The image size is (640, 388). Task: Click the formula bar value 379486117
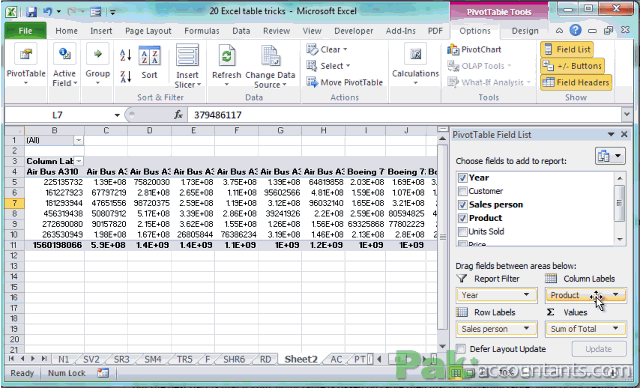coord(218,115)
